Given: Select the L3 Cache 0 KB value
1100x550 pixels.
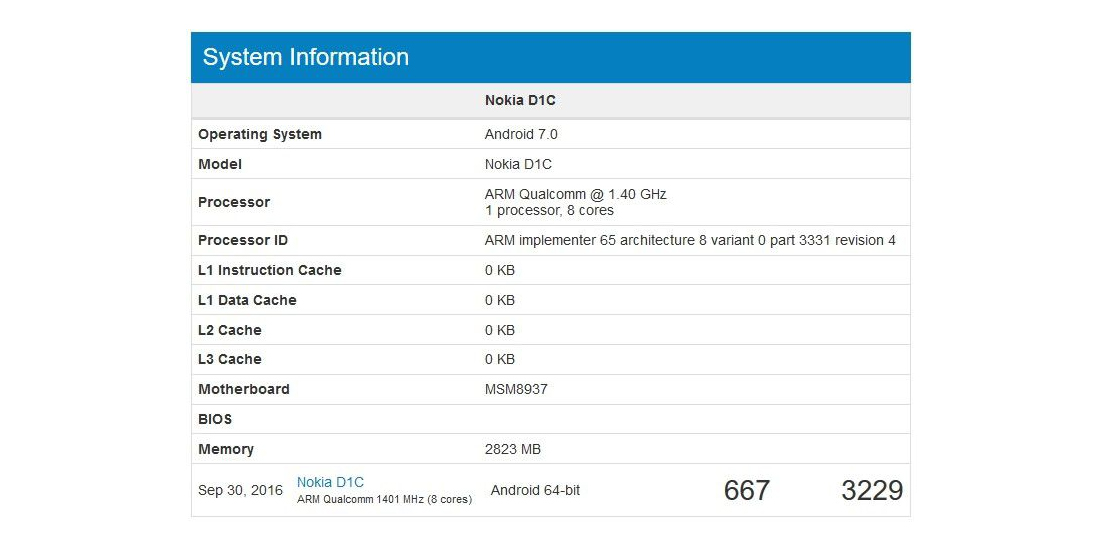Looking at the screenshot, I should [x=499, y=359].
